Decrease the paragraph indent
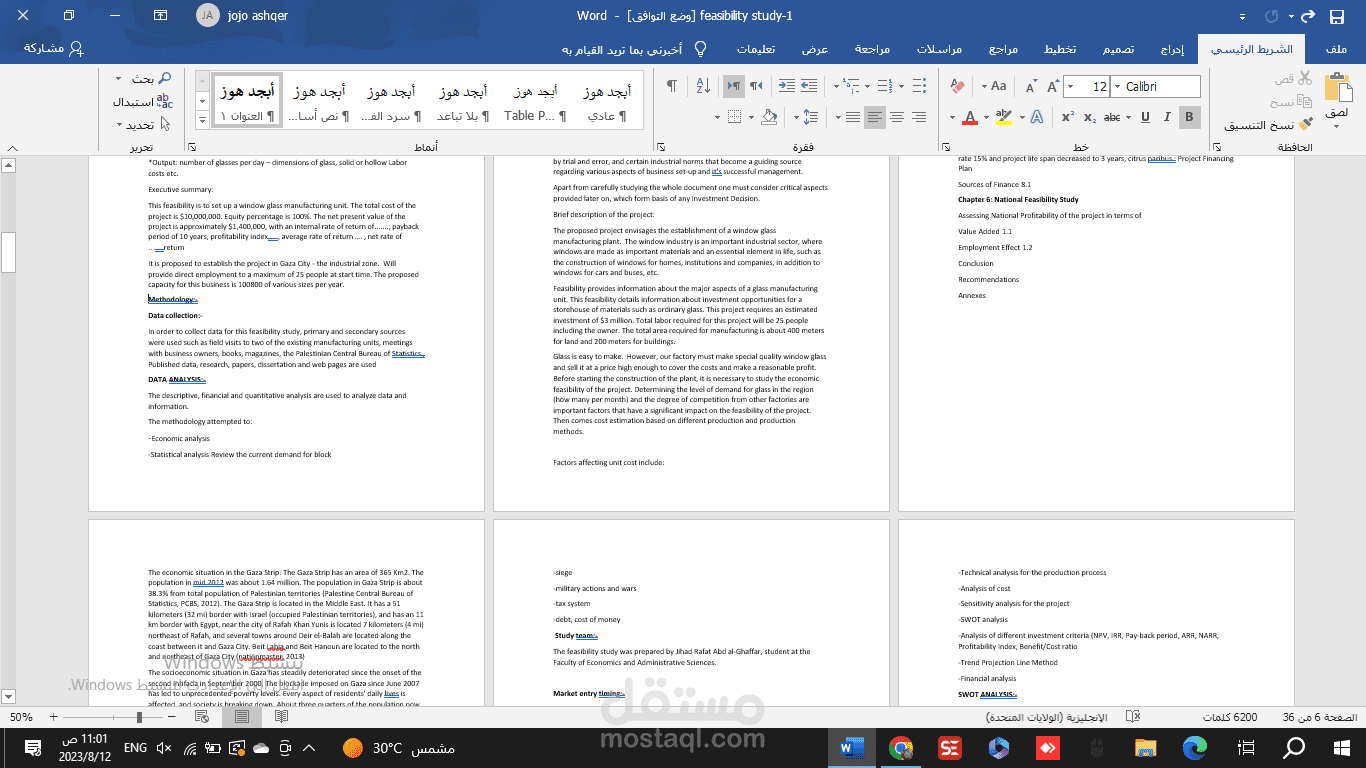This screenshot has height=768, width=1366. click(x=809, y=86)
